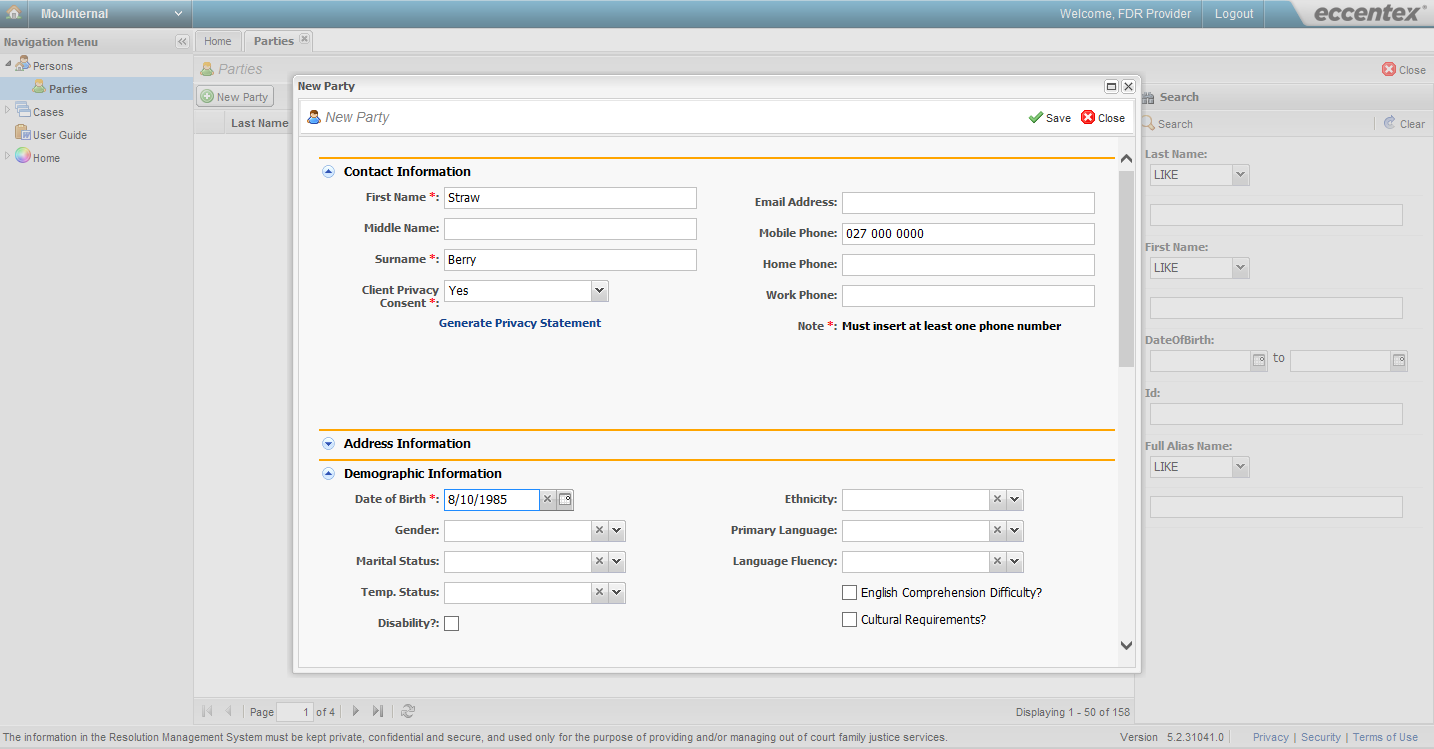This screenshot has width=1434, height=749.
Task: Go to previous page in pager
Action: pos(229,711)
